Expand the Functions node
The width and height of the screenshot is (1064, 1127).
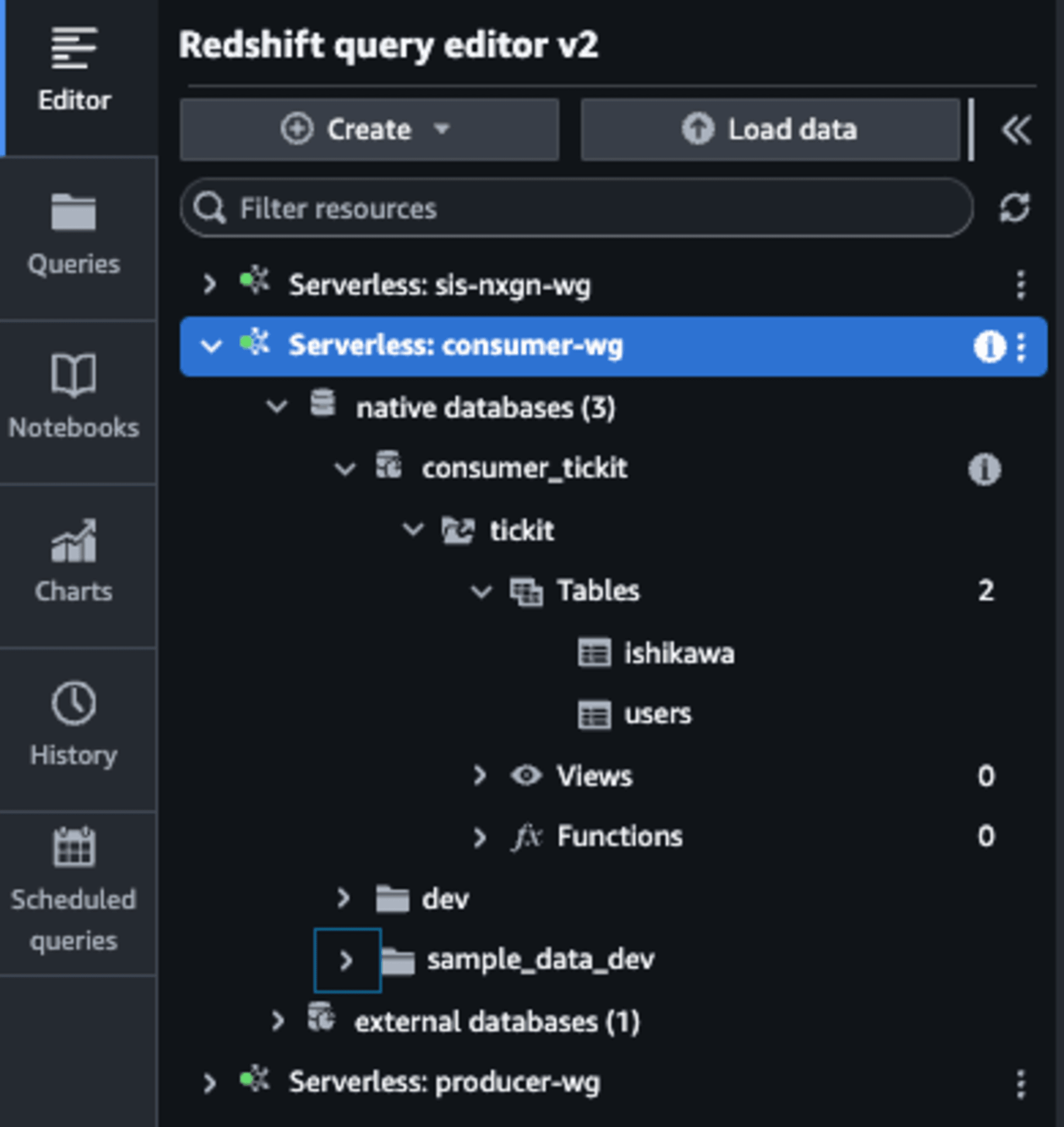point(480,837)
